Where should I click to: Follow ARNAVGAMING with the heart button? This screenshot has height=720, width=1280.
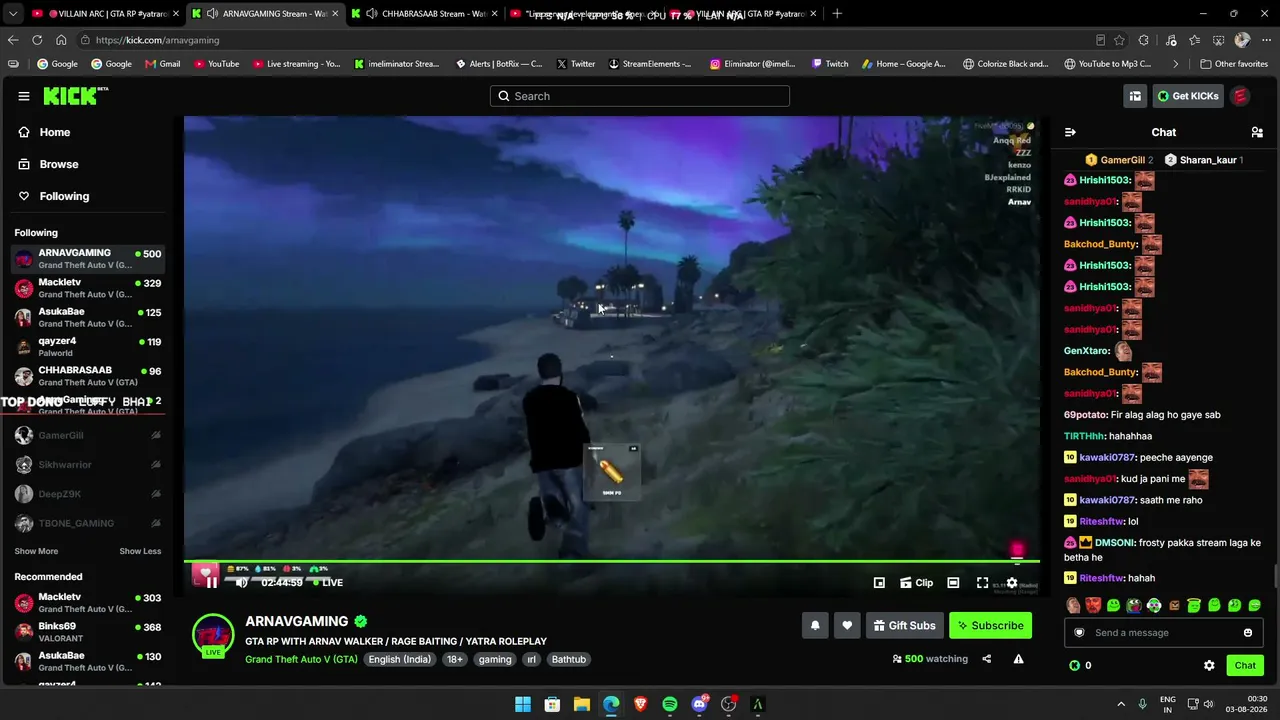[847, 626]
